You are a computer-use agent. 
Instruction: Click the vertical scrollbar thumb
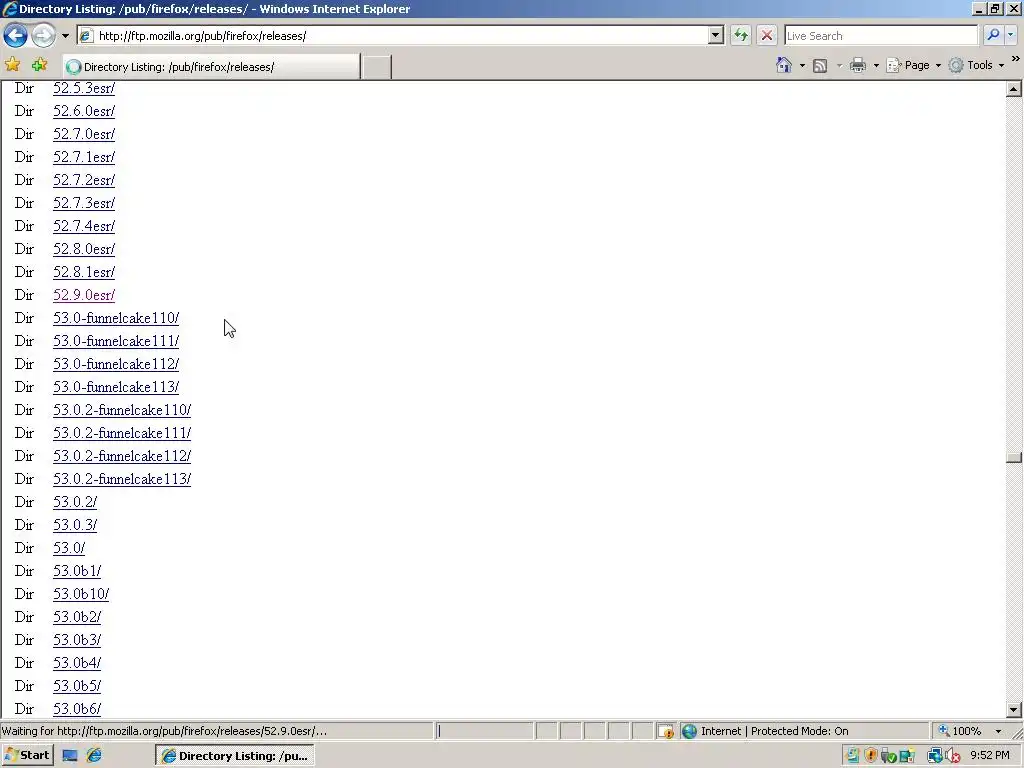pos(1014,458)
